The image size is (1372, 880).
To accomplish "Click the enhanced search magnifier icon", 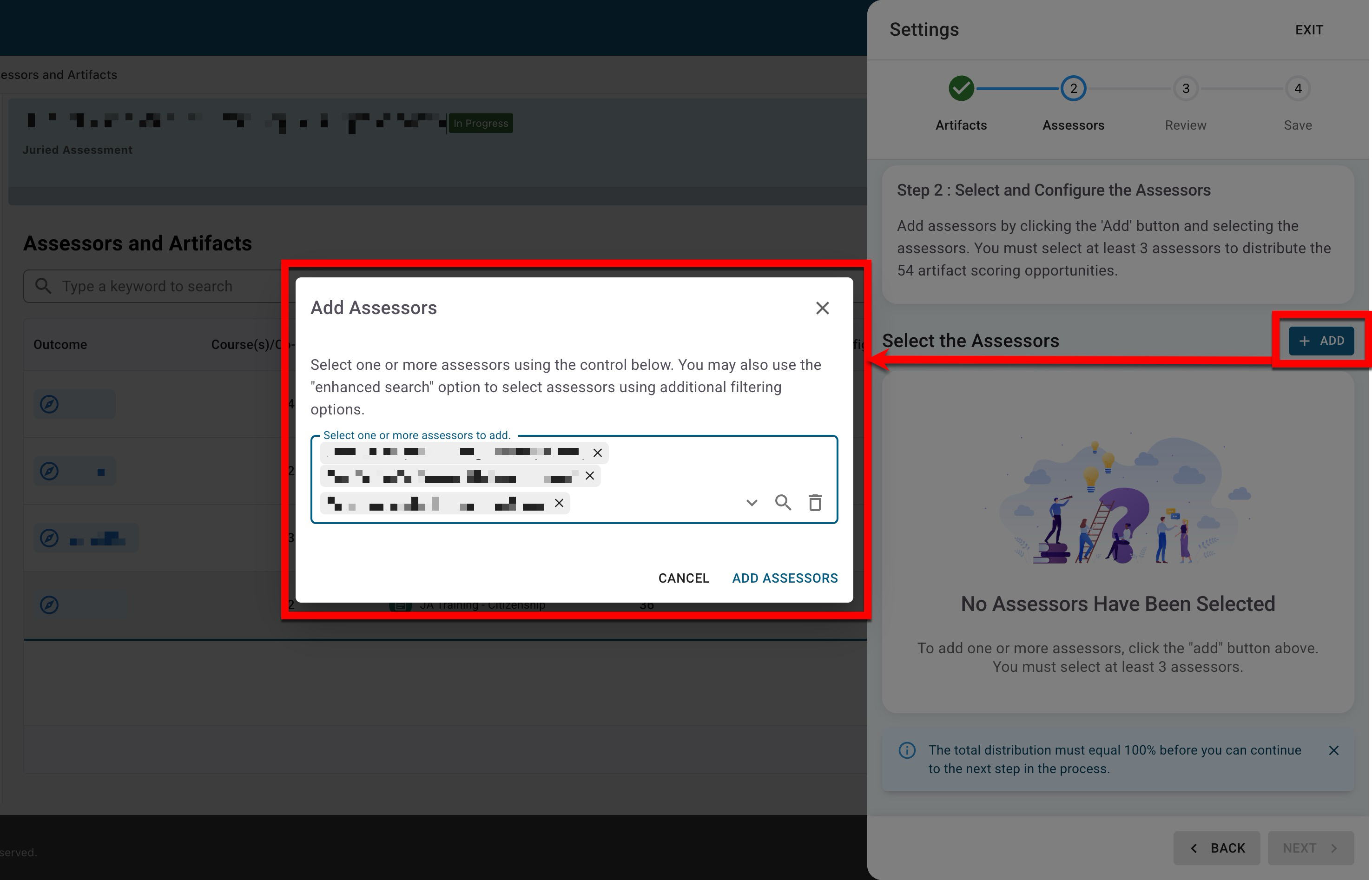I will pyautogui.click(x=783, y=503).
